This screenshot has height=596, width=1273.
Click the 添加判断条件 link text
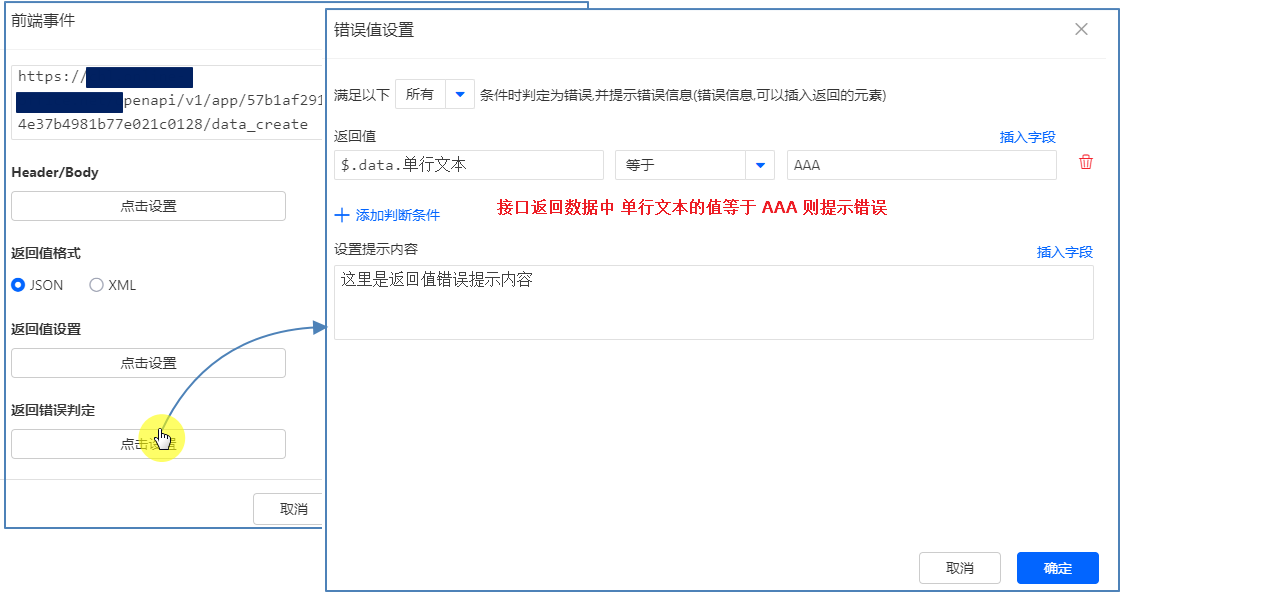coord(397,215)
